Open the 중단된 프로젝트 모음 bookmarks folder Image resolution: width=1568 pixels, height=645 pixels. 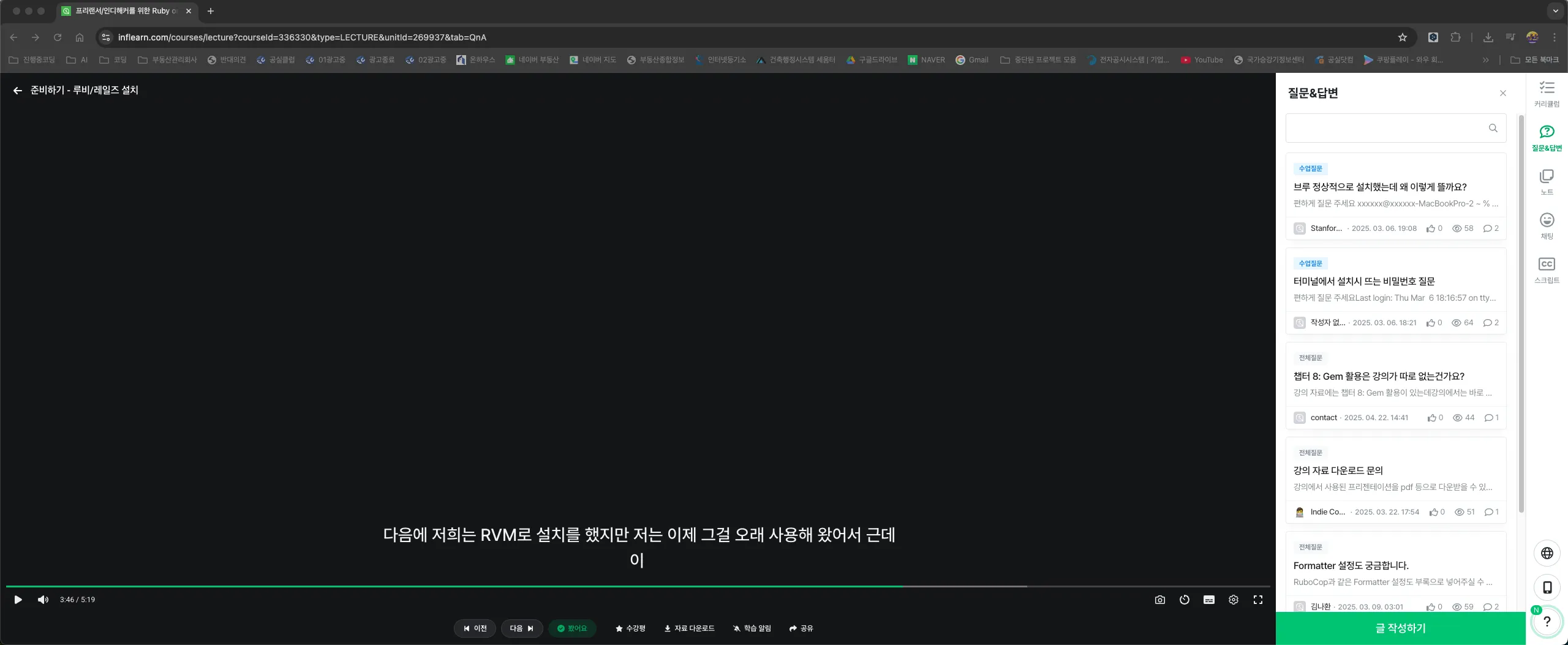pyautogui.click(x=1038, y=60)
